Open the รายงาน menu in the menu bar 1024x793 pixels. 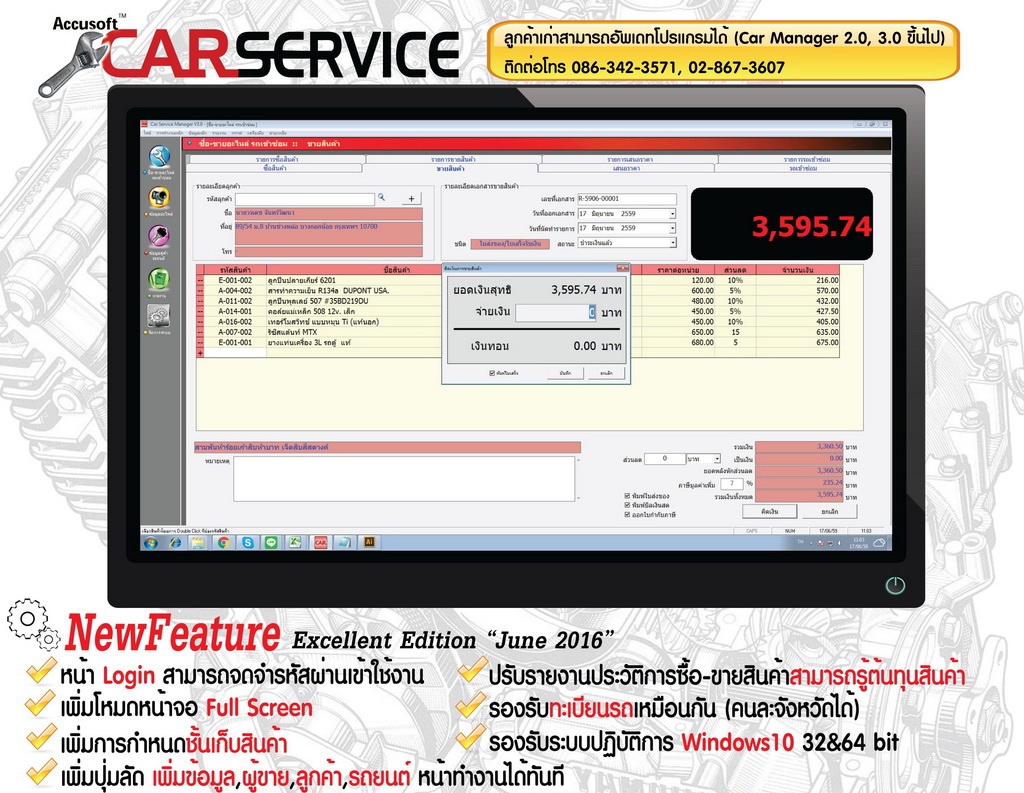click(x=219, y=133)
